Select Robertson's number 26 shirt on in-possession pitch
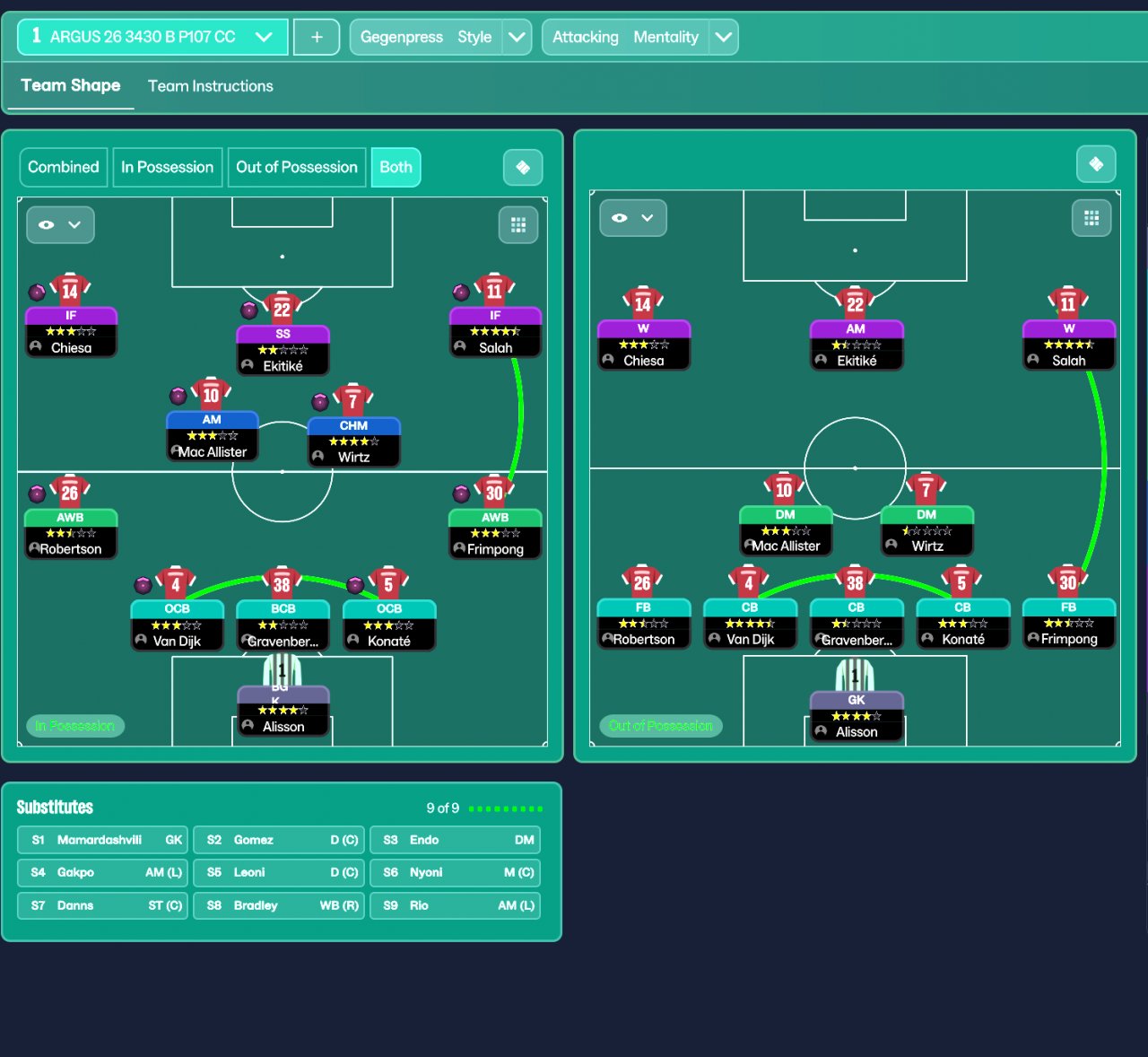This screenshot has height=1057, width=1148. tap(70, 492)
